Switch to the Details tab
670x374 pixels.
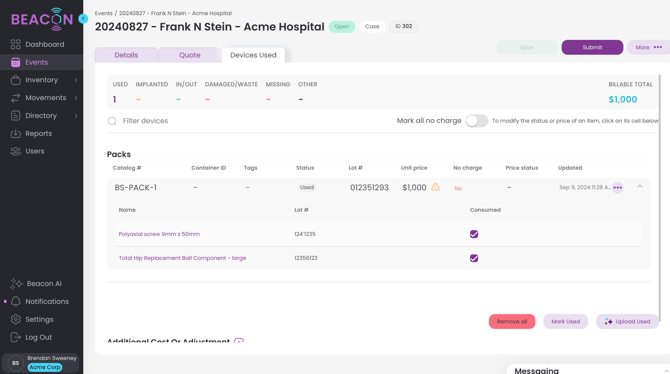coord(126,55)
